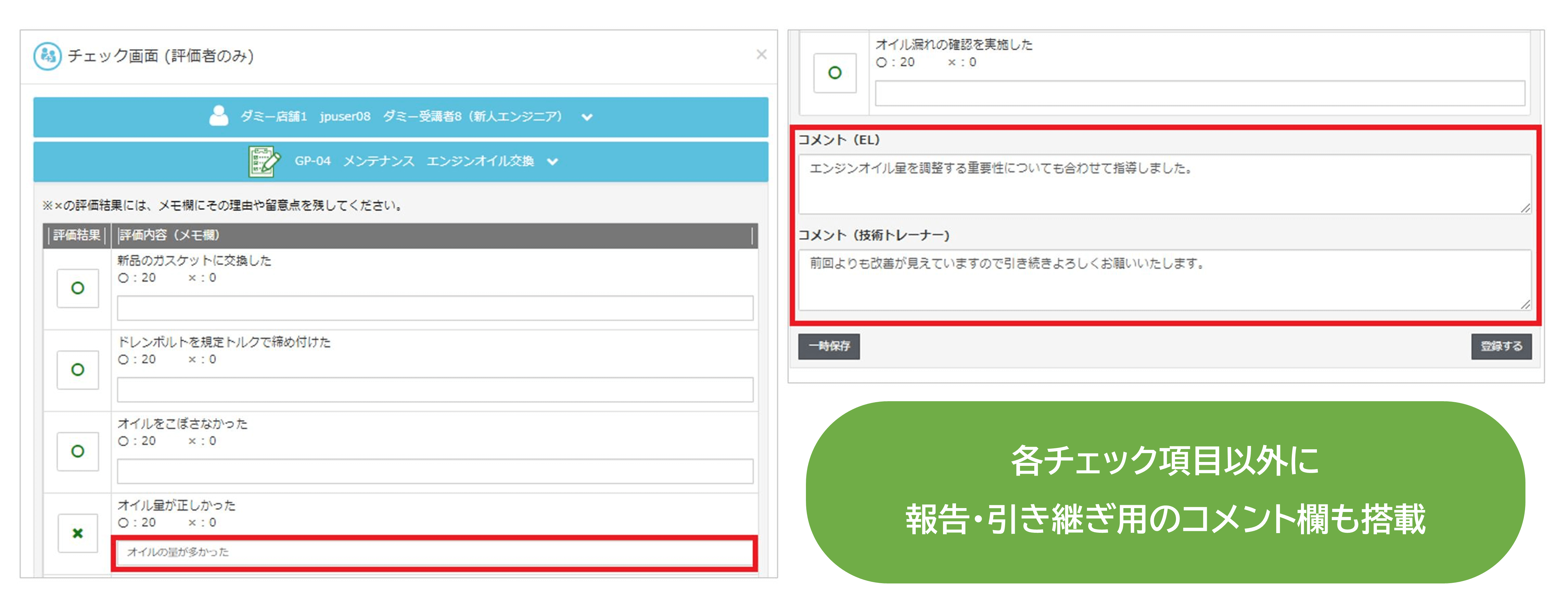Toggle result for オイルをこぼさなかった
The image size is (1568, 601).
(78, 451)
